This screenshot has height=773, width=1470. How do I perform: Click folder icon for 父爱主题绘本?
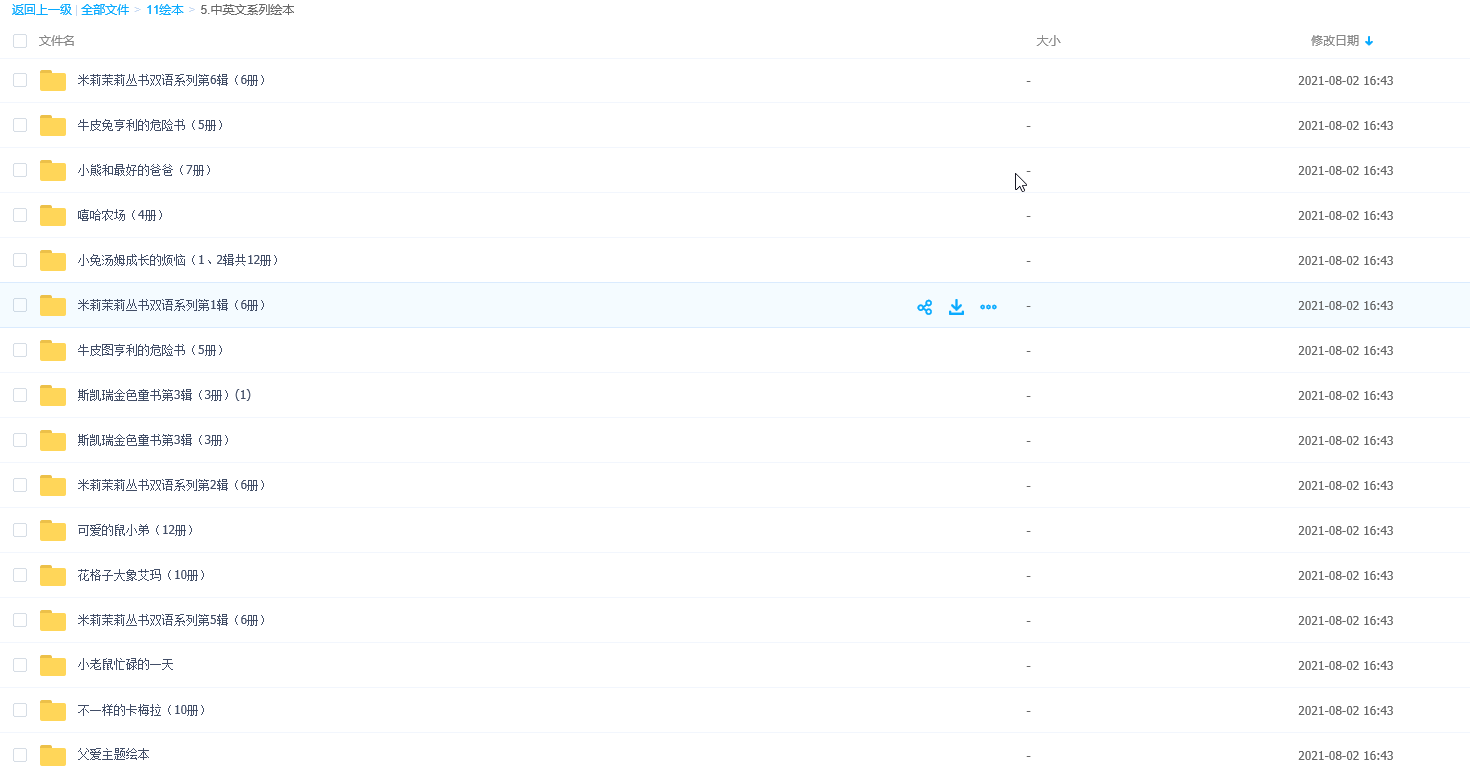[52, 755]
